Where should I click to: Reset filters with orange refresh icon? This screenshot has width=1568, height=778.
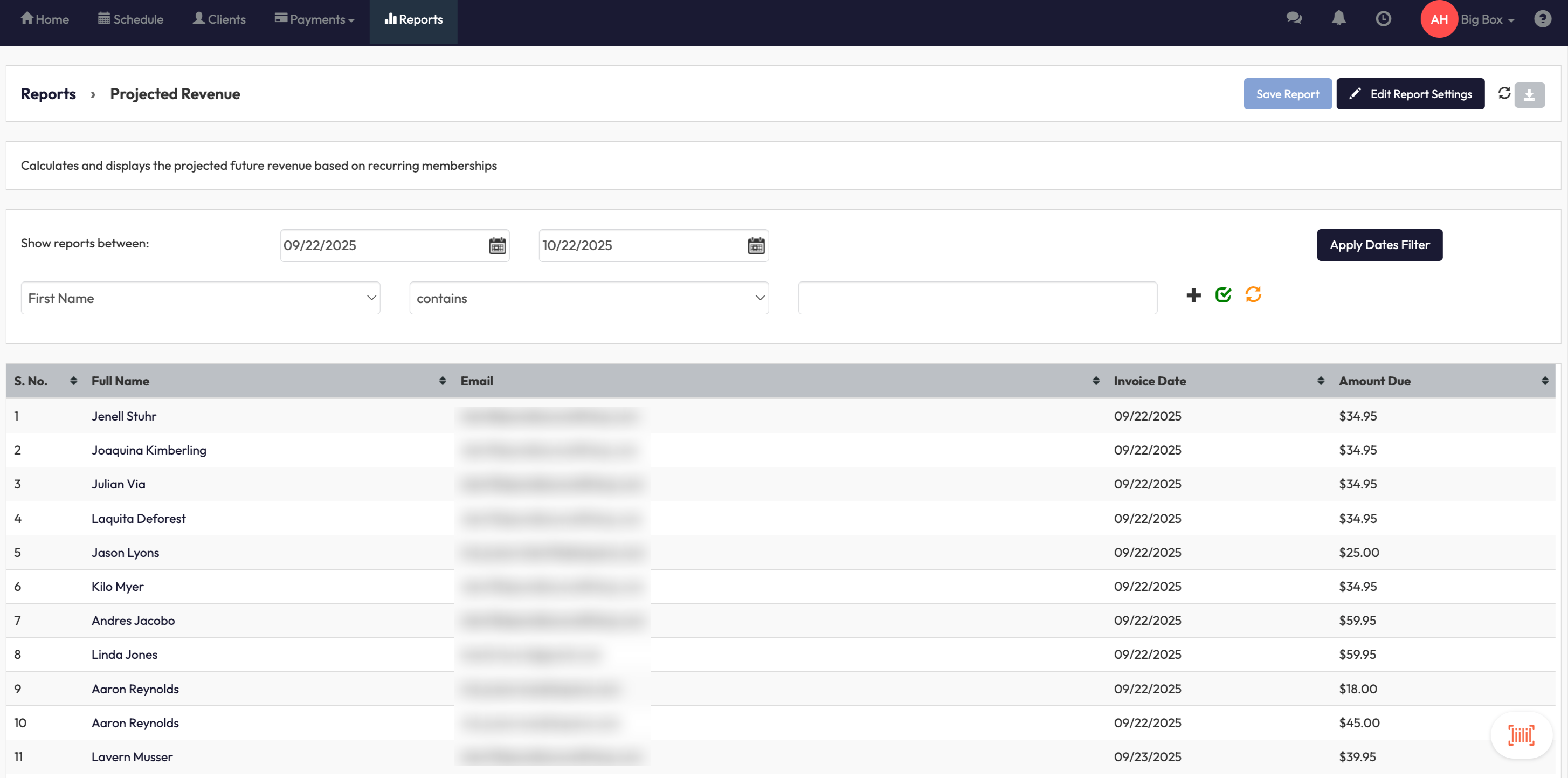[x=1253, y=295]
